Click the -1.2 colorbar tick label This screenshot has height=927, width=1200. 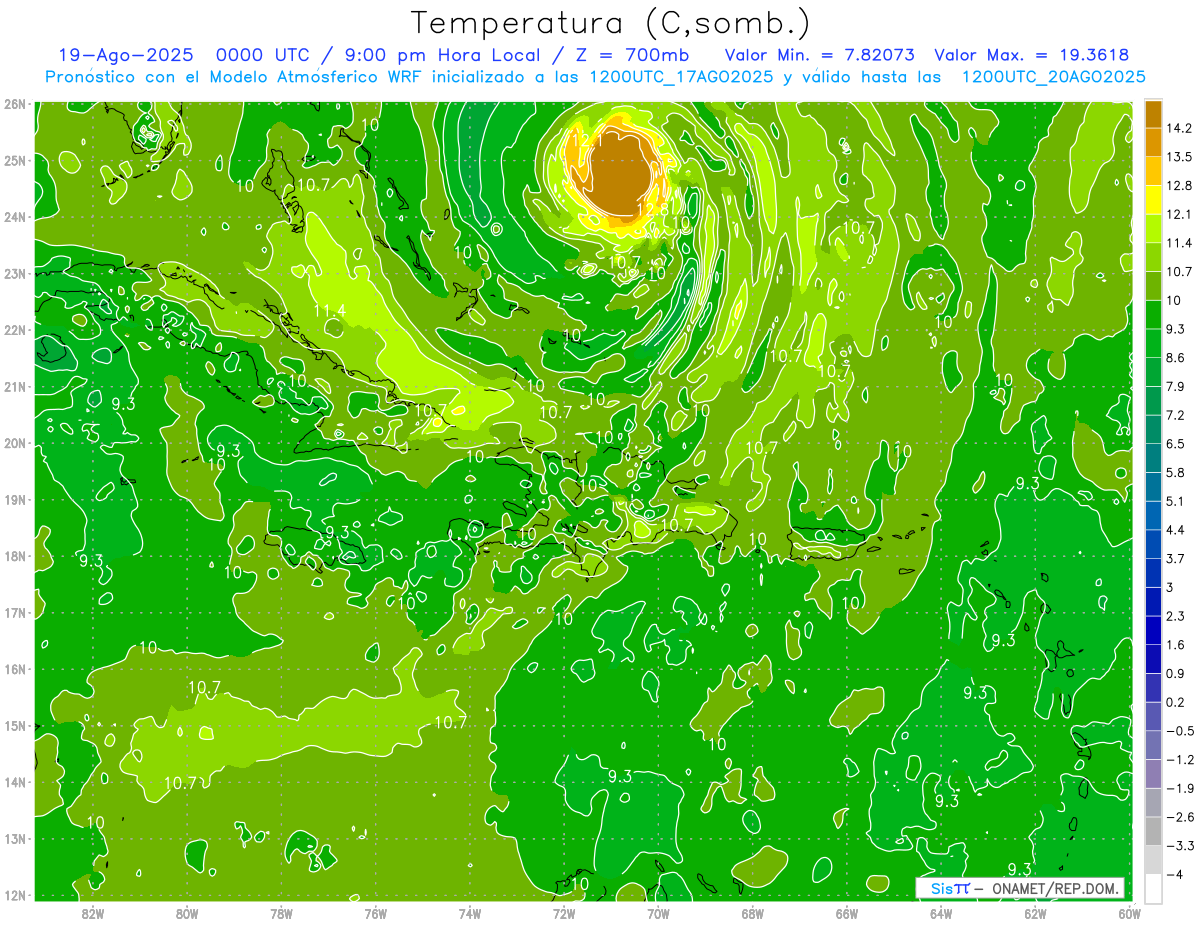pyautogui.click(x=1179, y=761)
